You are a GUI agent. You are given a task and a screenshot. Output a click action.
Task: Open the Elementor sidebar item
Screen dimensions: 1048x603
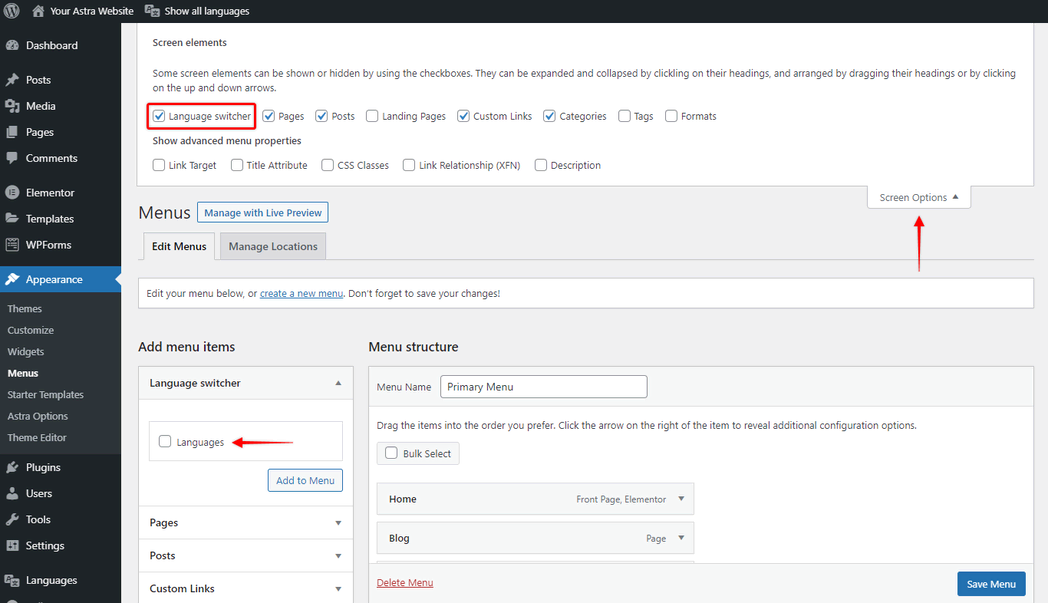pyautogui.click(x=46, y=191)
